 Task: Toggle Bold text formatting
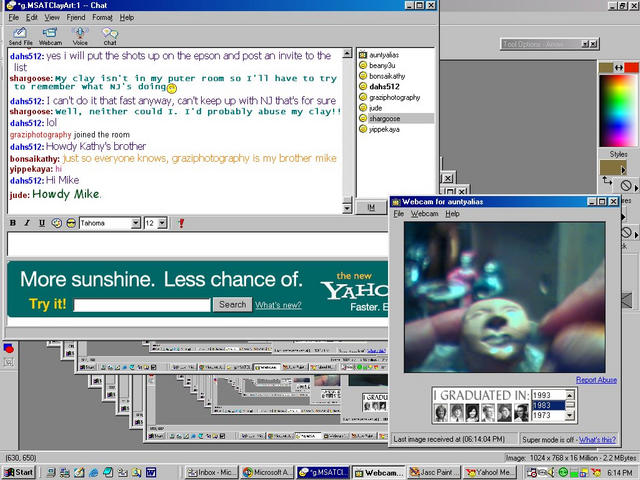coord(13,223)
